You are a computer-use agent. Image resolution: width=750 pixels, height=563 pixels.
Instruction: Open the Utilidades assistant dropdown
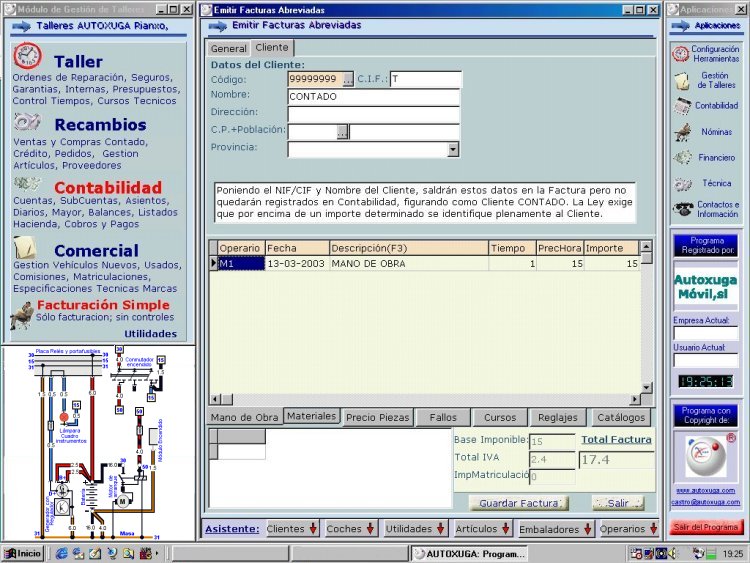[415, 529]
